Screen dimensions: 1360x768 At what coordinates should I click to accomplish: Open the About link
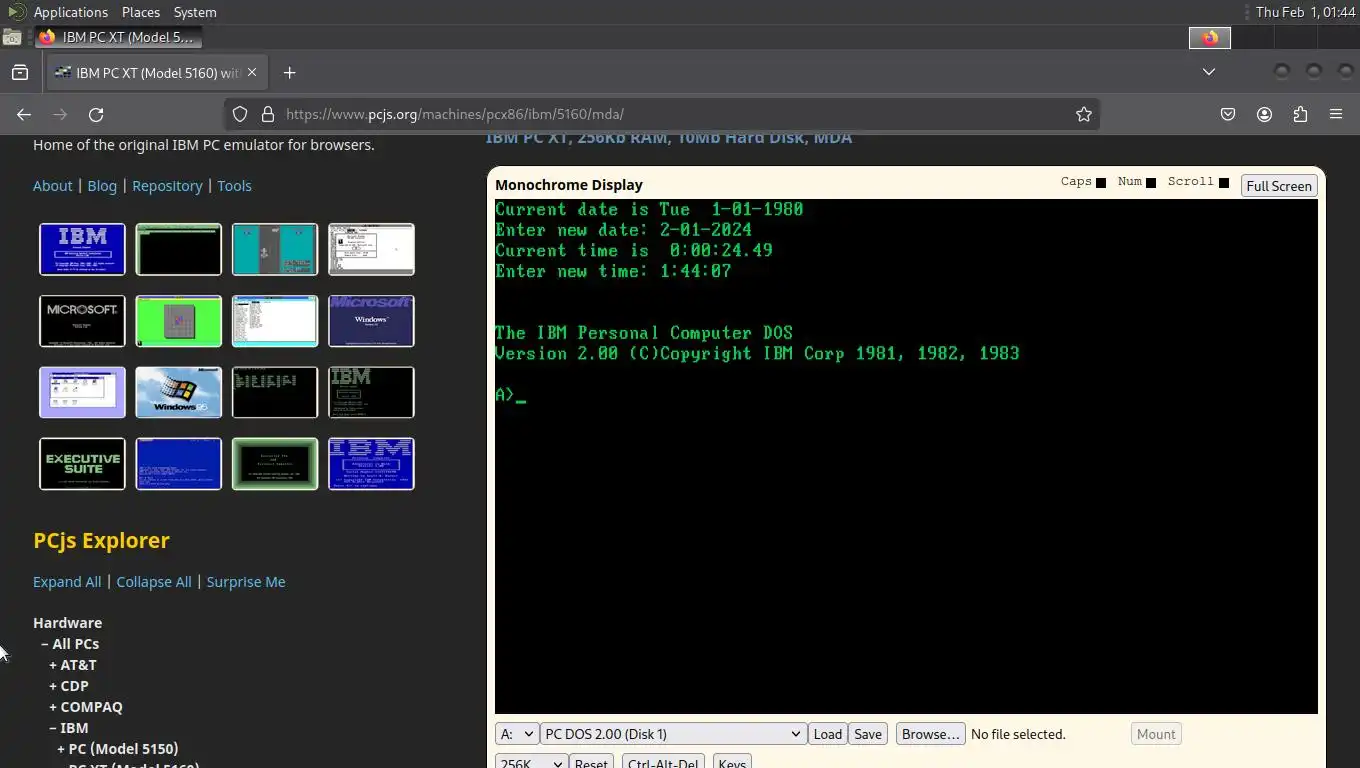click(x=53, y=186)
